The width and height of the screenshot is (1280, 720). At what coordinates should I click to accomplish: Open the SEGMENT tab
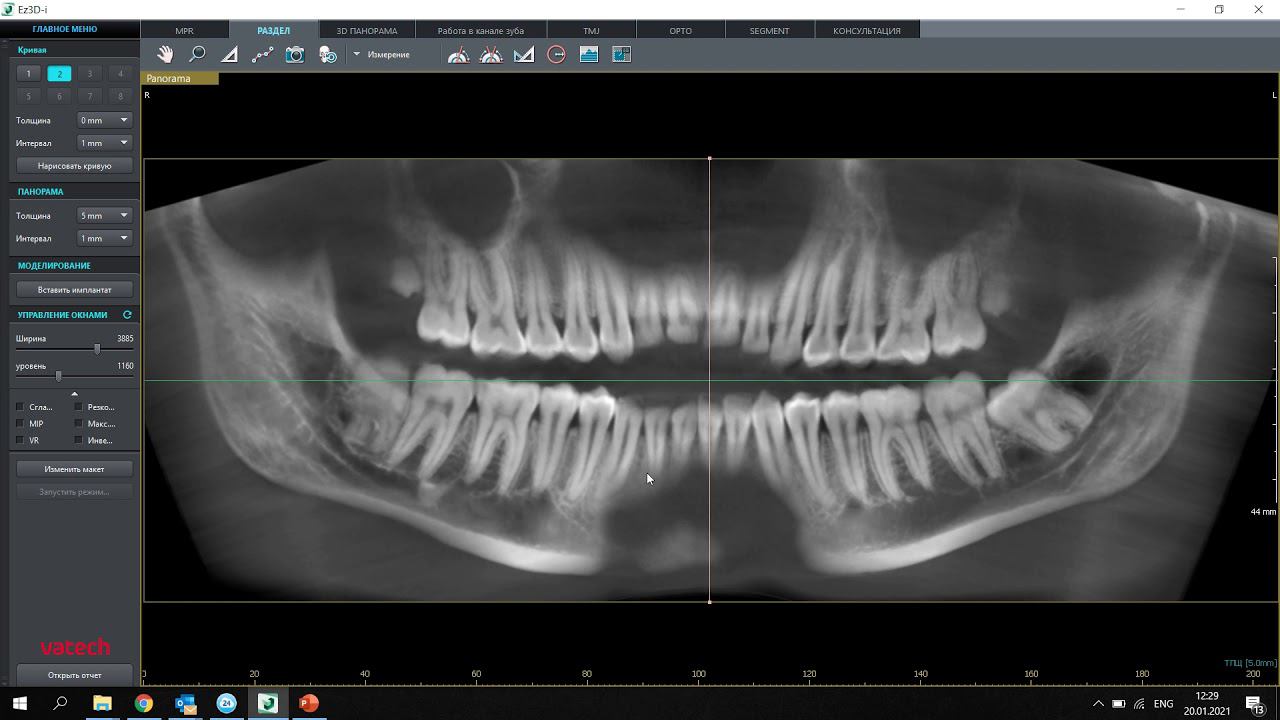tap(769, 30)
